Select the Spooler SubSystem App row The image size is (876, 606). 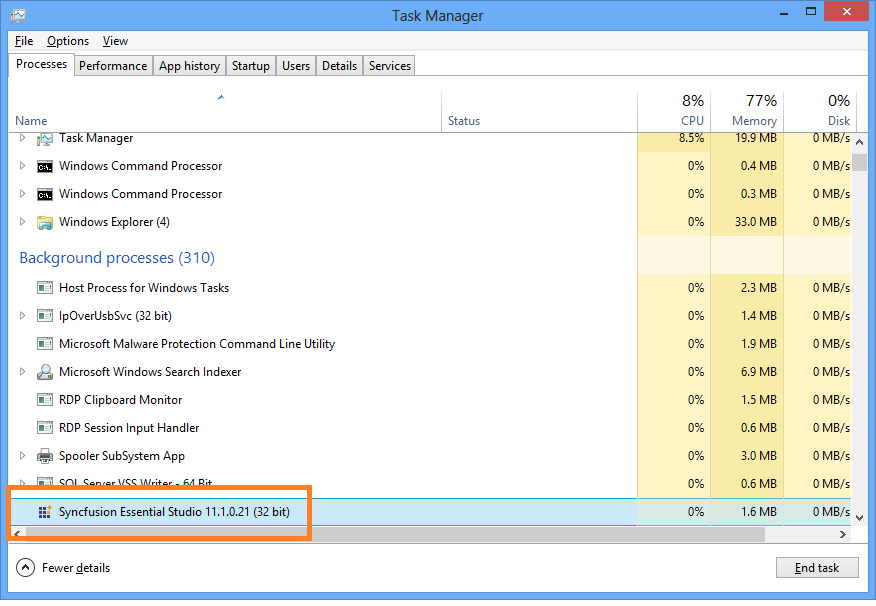click(x=430, y=455)
